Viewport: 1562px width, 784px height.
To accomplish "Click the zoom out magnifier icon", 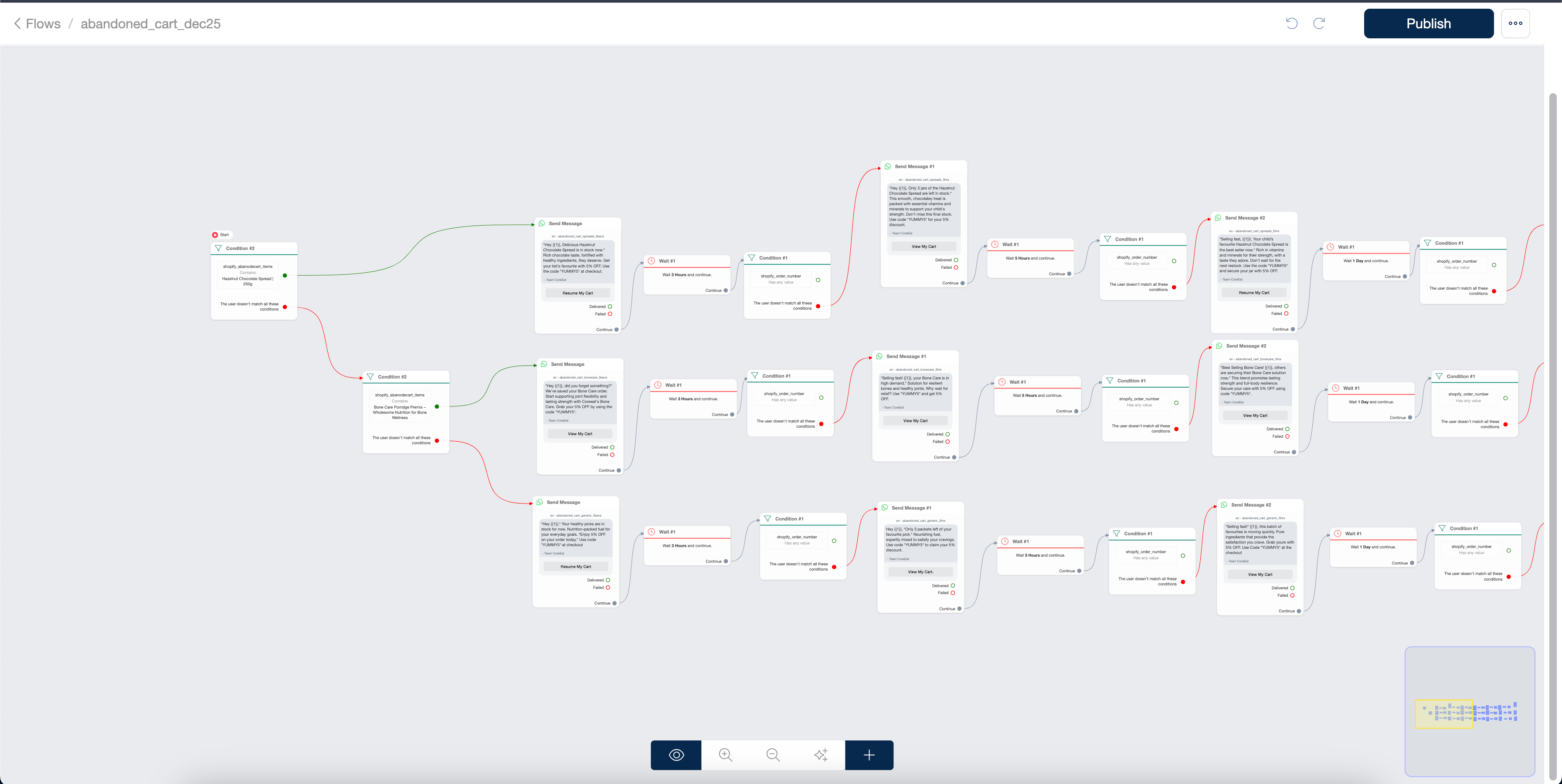I will pyautogui.click(x=773, y=755).
